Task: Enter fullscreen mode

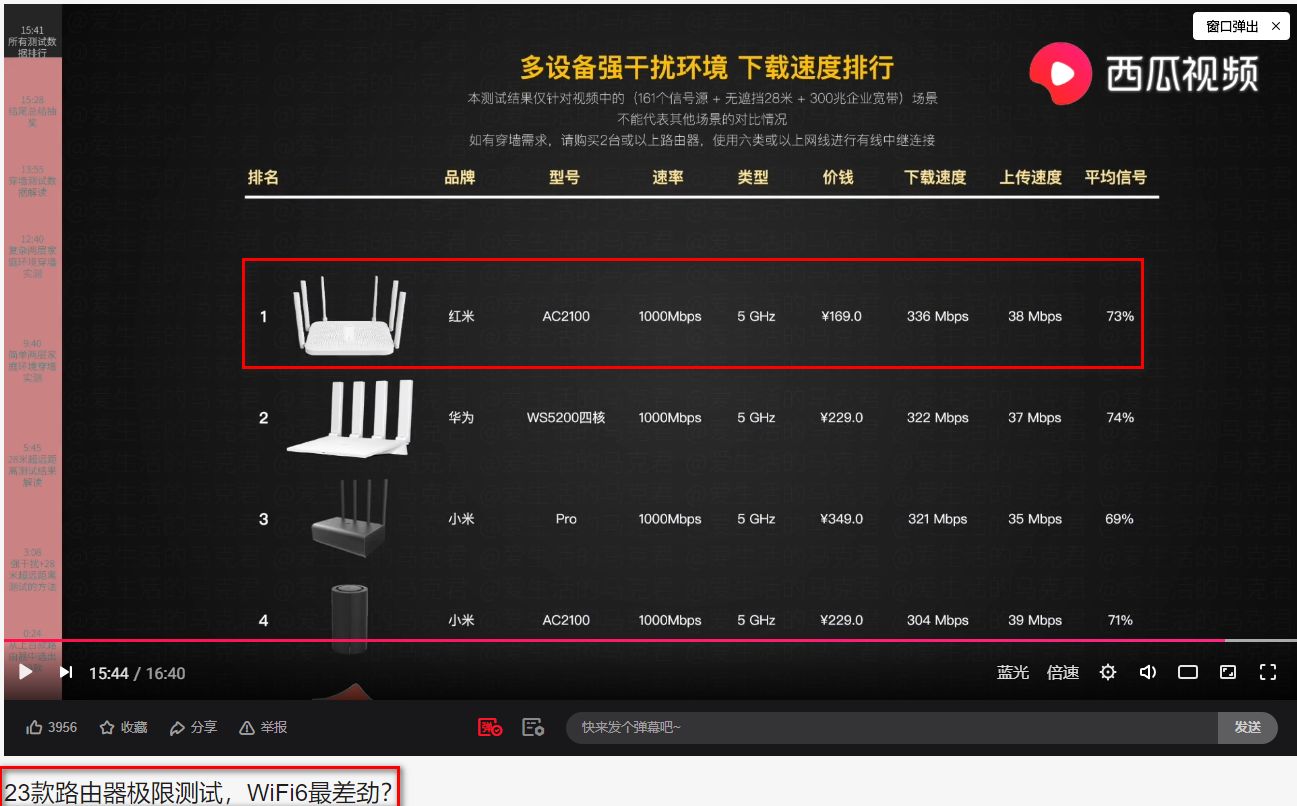Action: tap(1268, 672)
